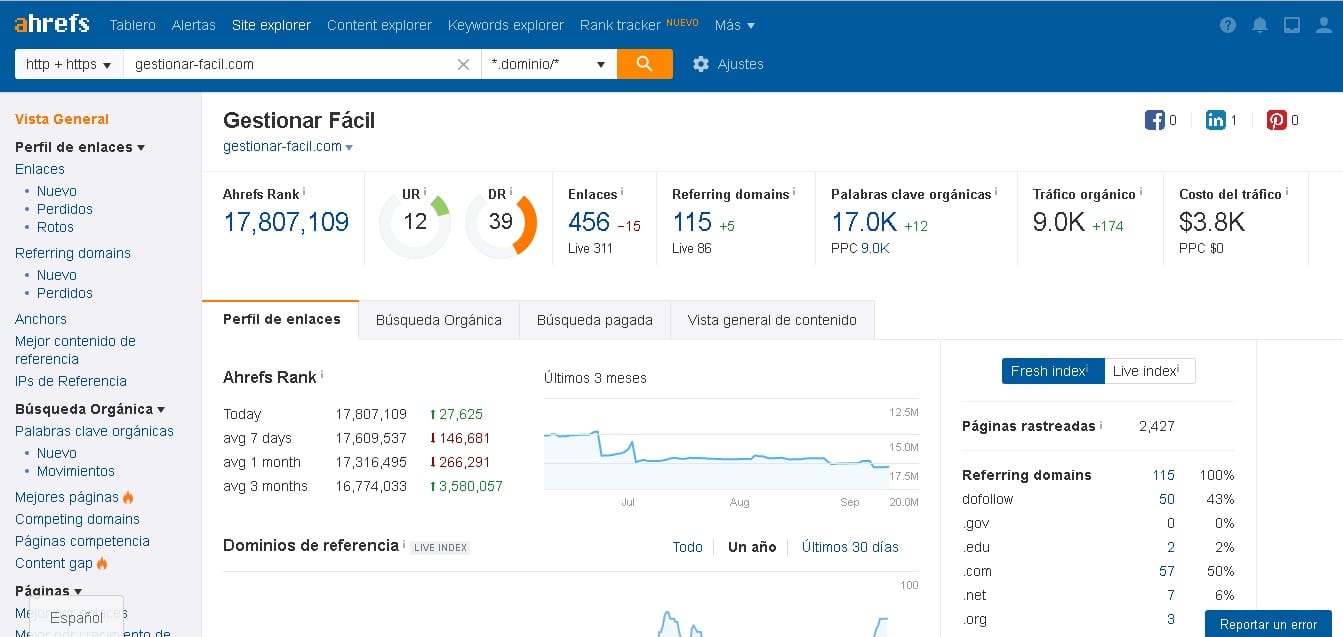1343x637 pixels.
Task: Click the info icon next to Páginas rastreadas
Action: point(1101,424)
